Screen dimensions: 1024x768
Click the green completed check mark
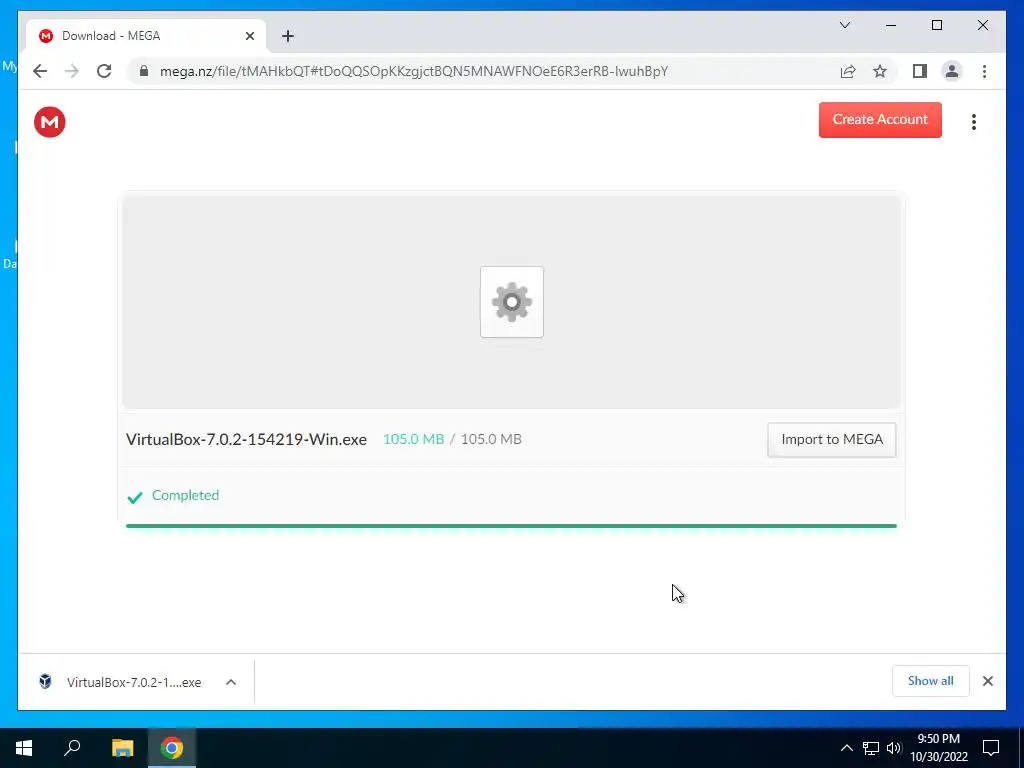click(135, 498)
